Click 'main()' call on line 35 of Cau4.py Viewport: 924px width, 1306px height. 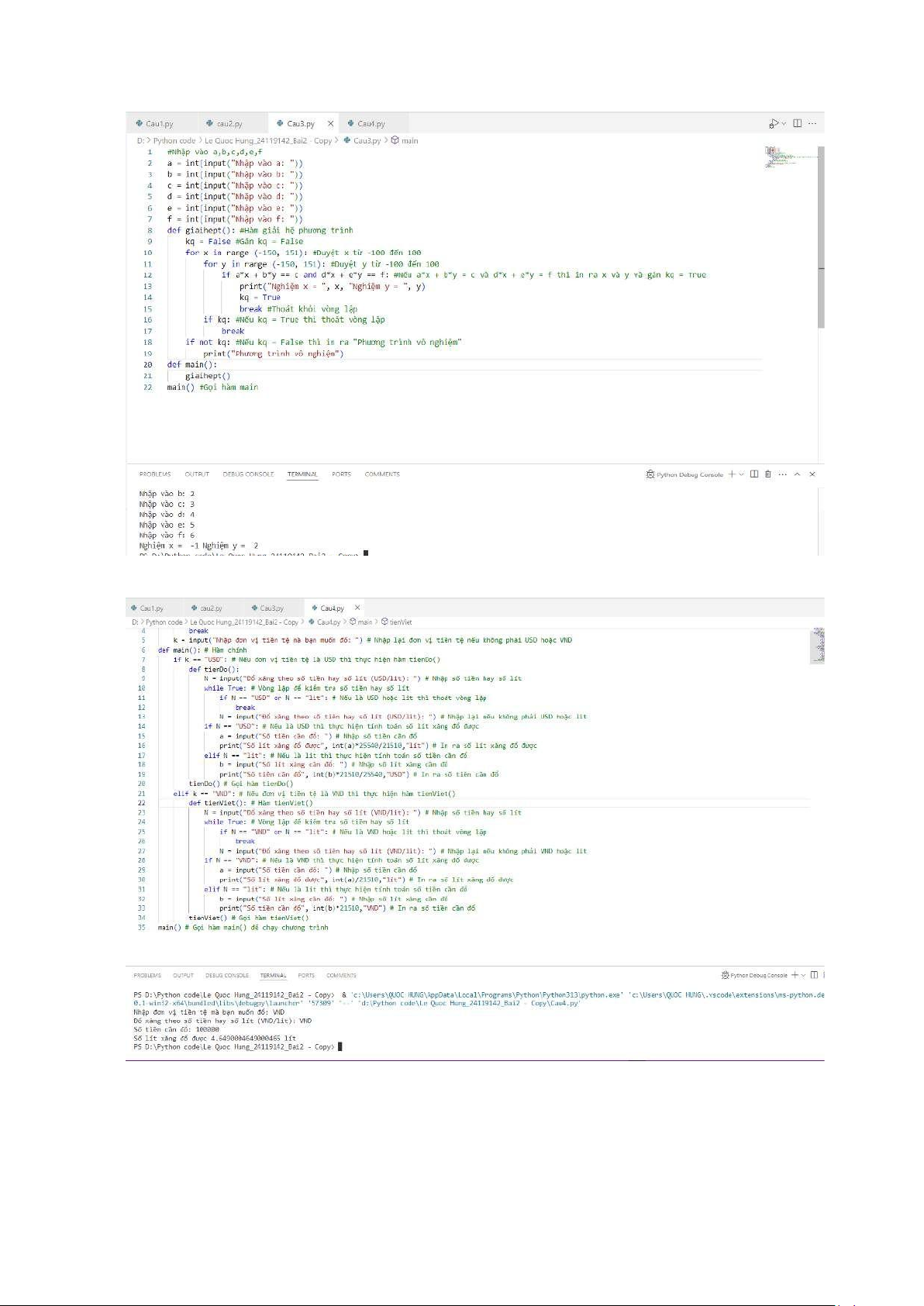pyautogui.click(x=169, y=928)
